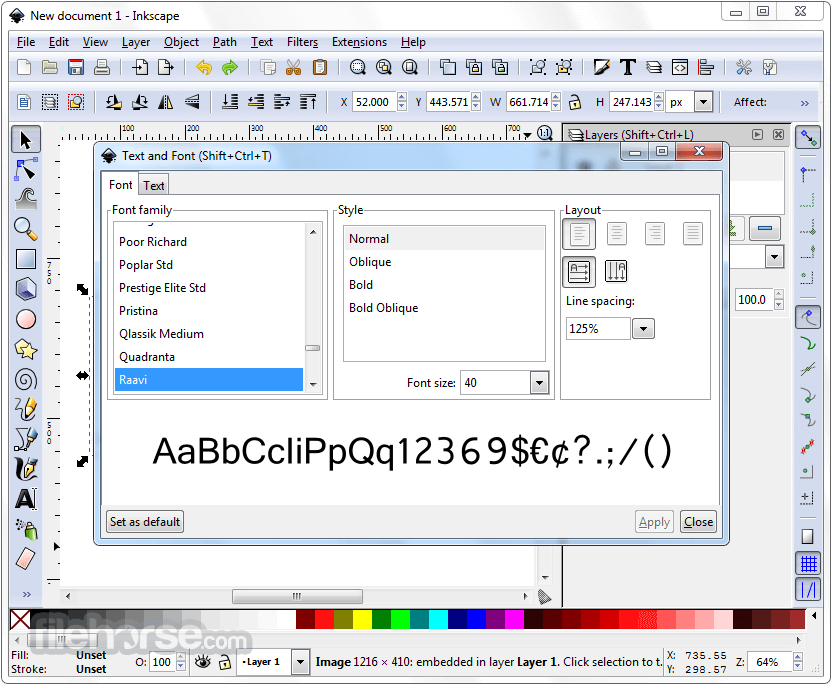Open the Extensions menu
Image resolution: width=832 pixels, height=685 pixels.
(x=359, y=42)
